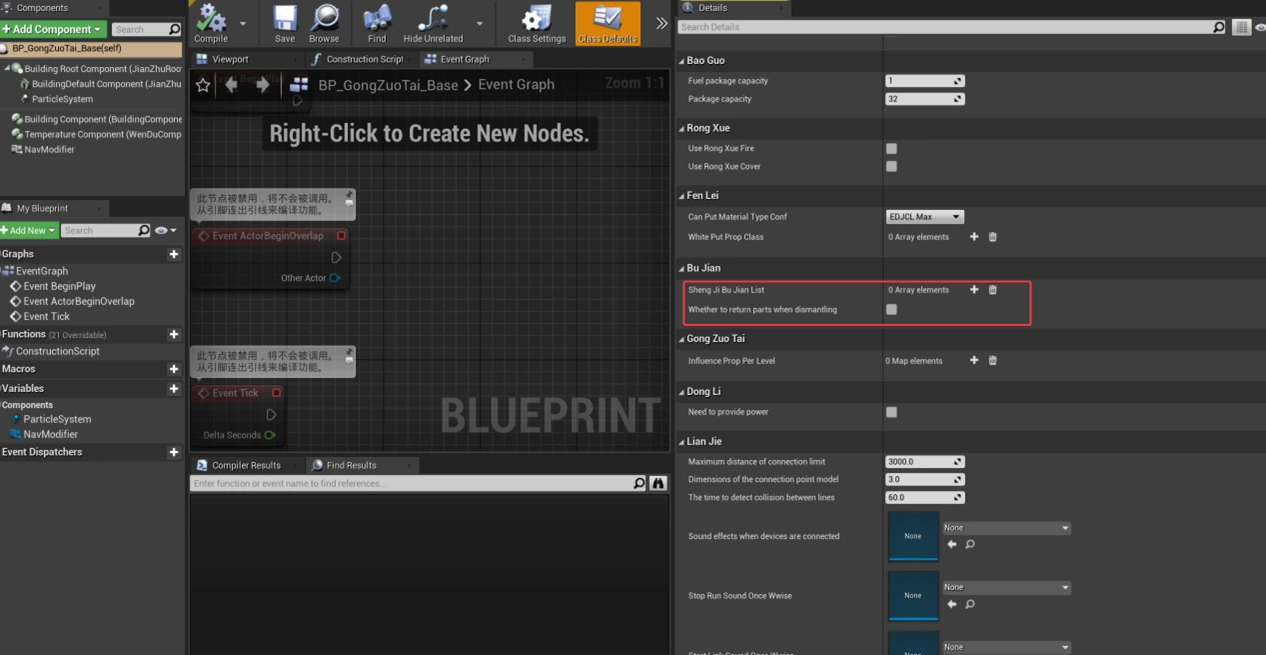The width and height of the screenshot is (1266, 655).
Task: Add element to Sheng Ji Bu Jian List
Action: pos(974,290)
